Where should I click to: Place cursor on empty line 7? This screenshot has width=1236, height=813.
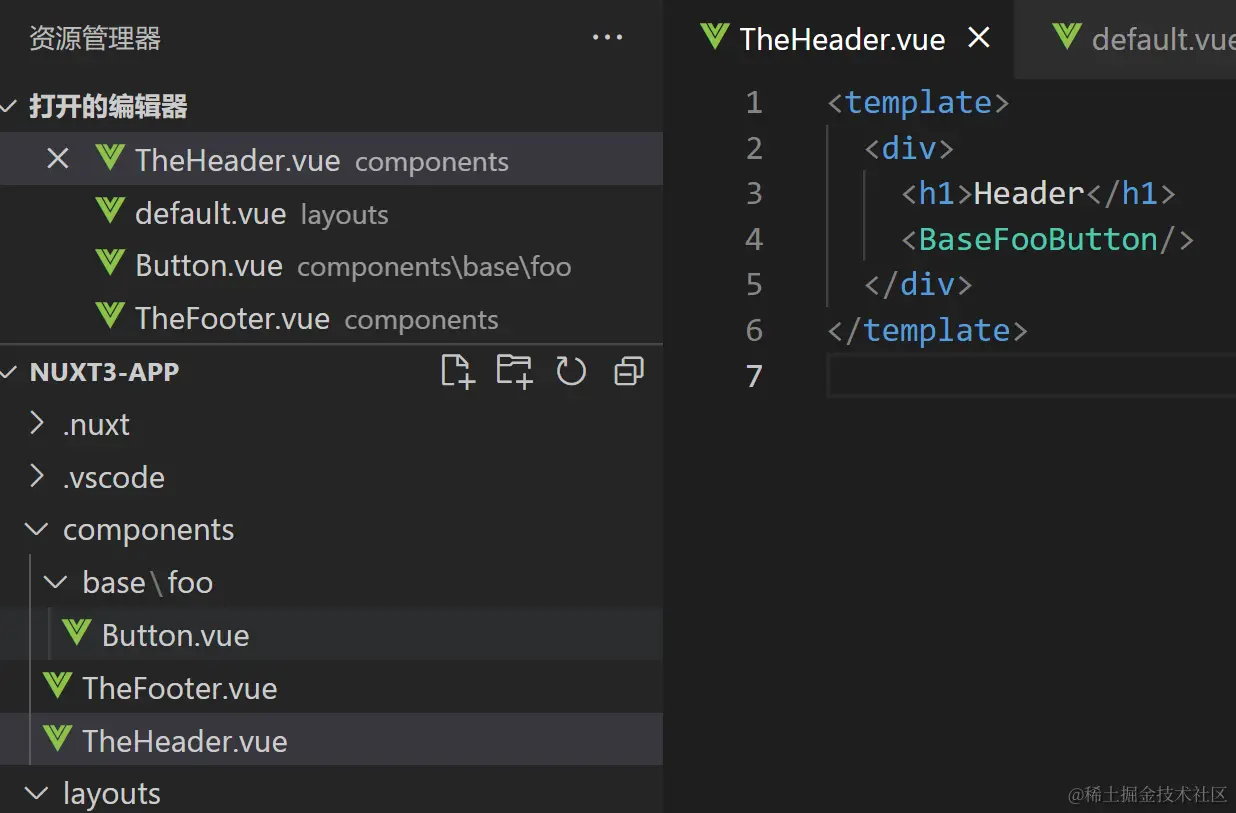tap(1031, 376)
